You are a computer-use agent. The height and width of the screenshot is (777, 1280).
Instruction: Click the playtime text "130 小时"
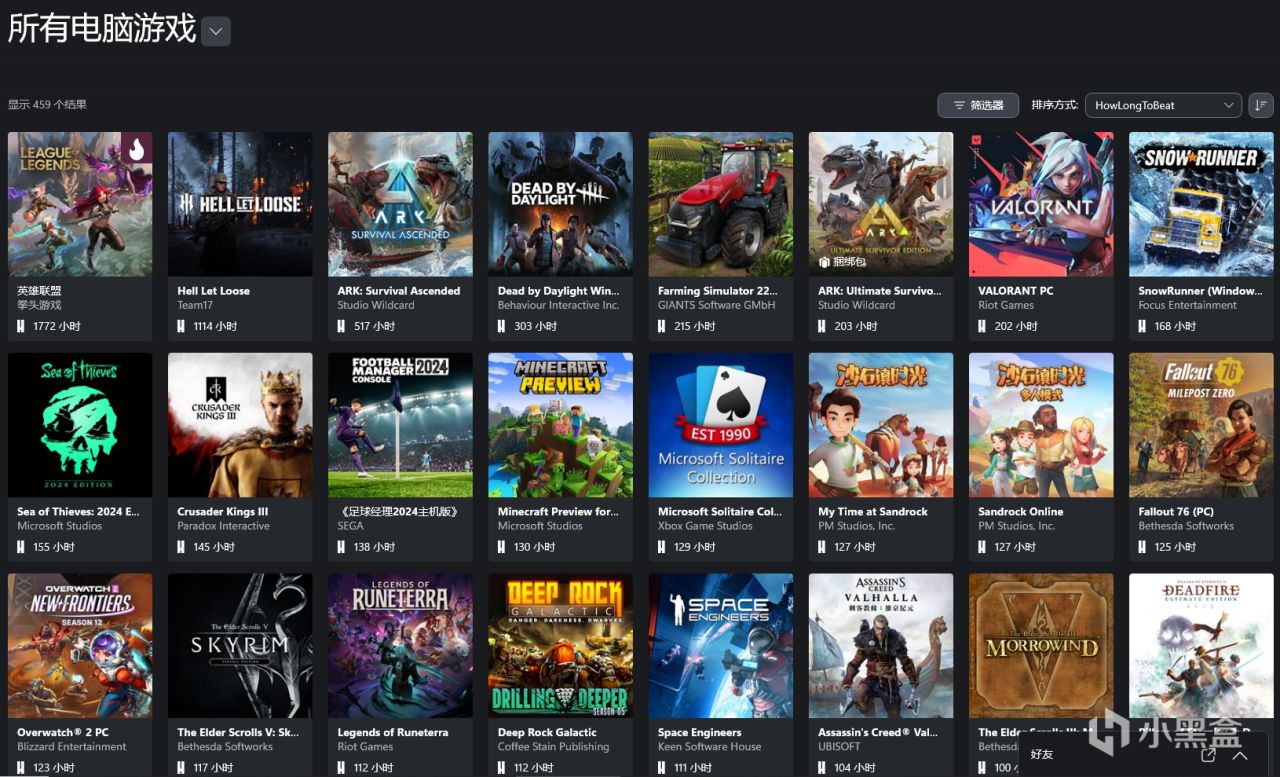(535, 547)
